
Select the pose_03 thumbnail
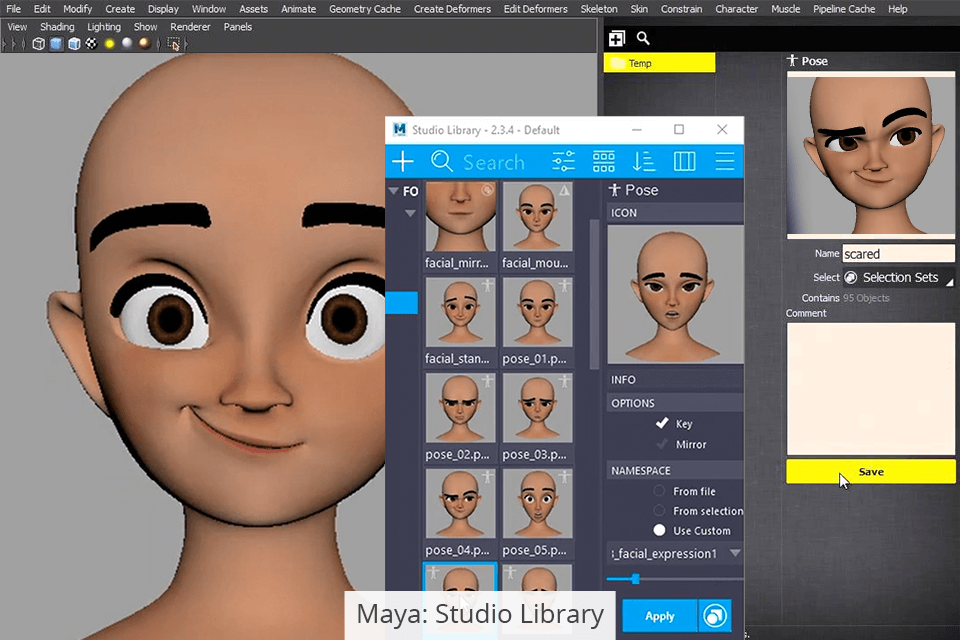tap(537, 408)
